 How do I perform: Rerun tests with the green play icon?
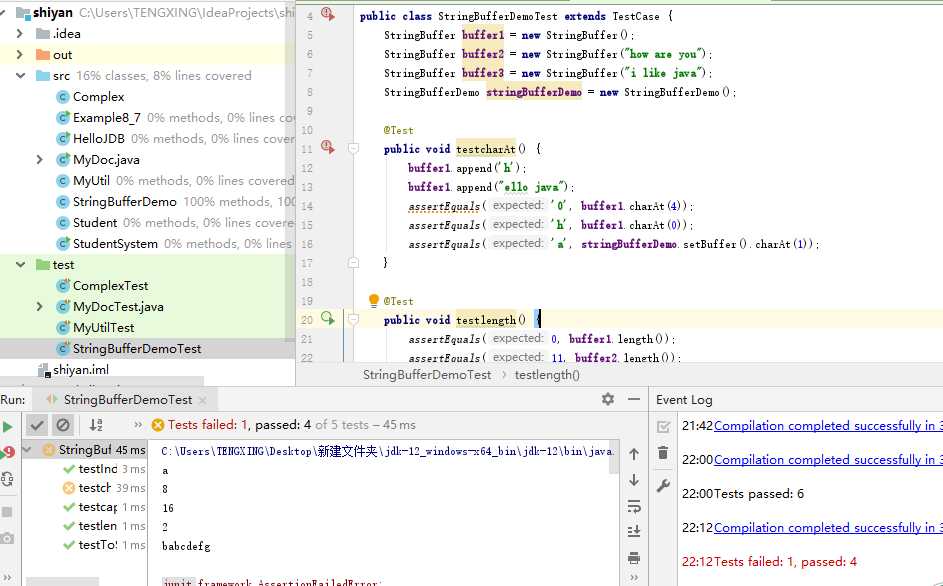pyautogui.click(x=7, y=427)
